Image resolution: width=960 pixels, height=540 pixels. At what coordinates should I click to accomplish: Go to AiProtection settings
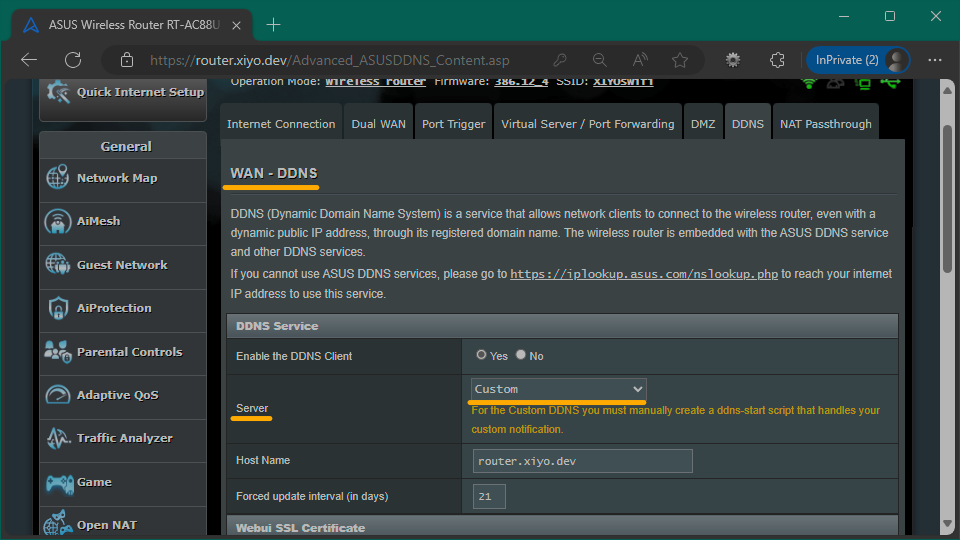click(x=114, y=308)
